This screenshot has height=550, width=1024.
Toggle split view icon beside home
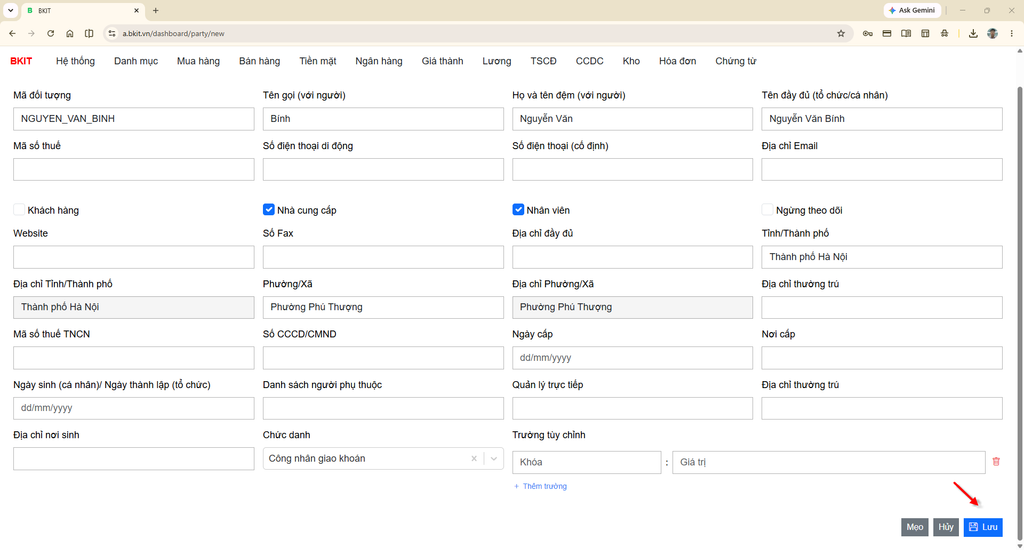tap(89, 33)
